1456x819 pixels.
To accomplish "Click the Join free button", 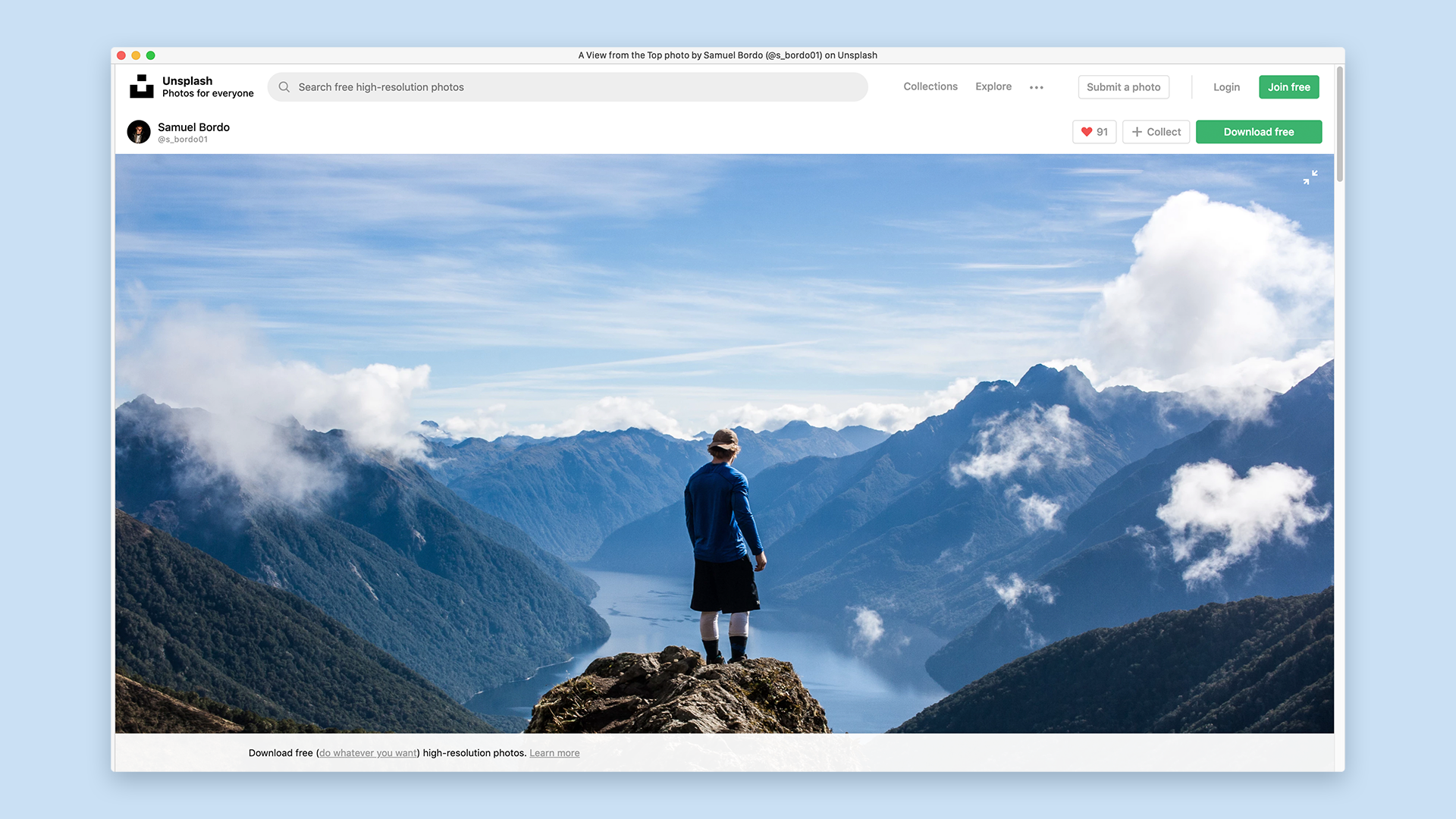I will point(1288,86).
